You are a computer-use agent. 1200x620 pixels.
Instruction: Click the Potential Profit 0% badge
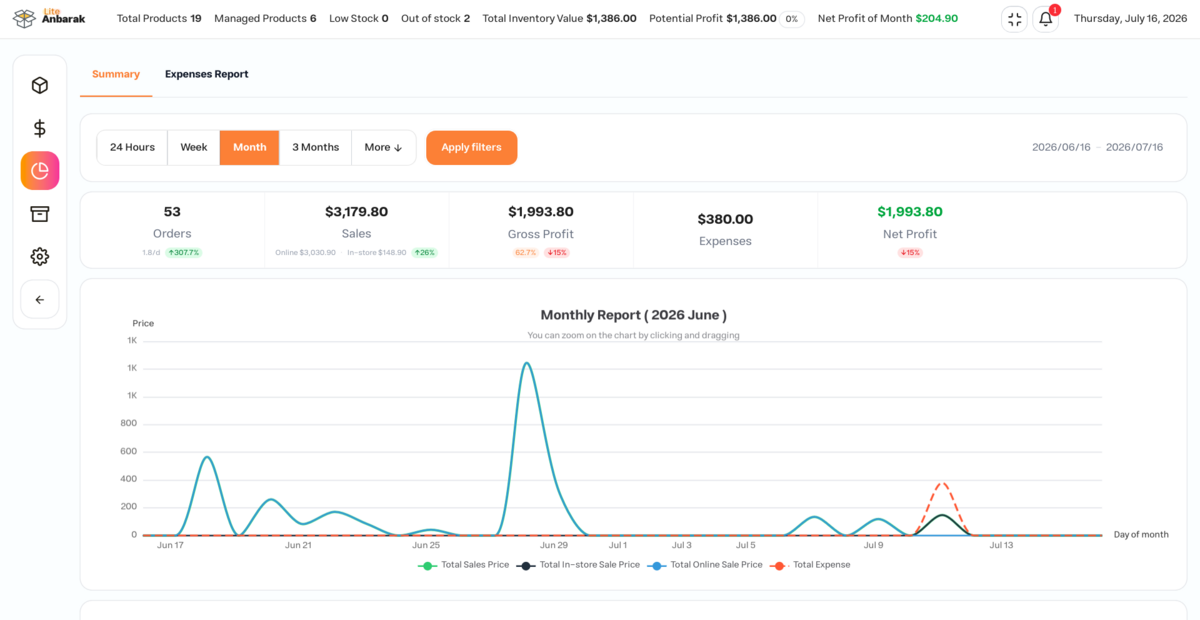tap(792, 19)
